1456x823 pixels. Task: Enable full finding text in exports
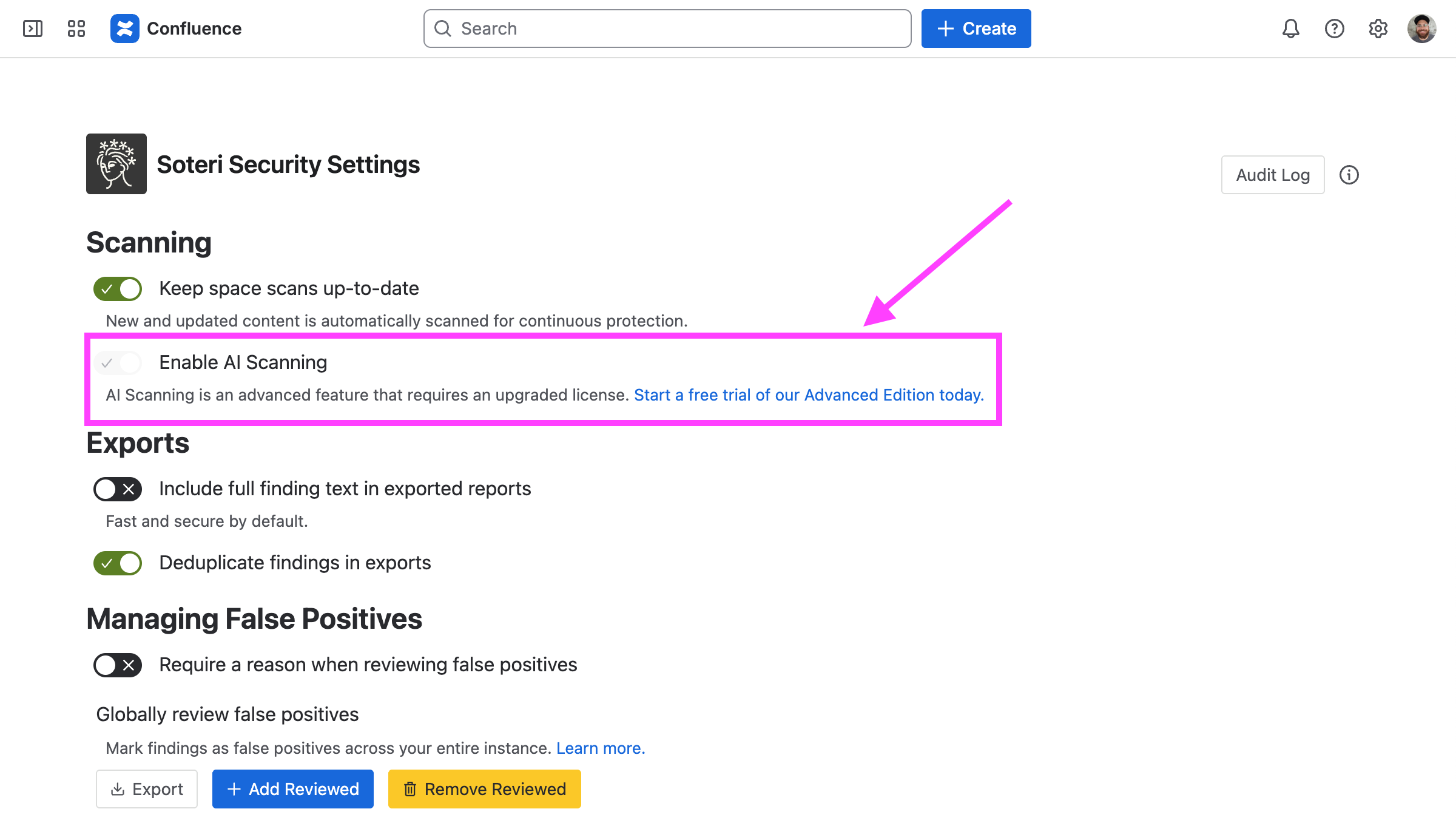tap(118, 489)
